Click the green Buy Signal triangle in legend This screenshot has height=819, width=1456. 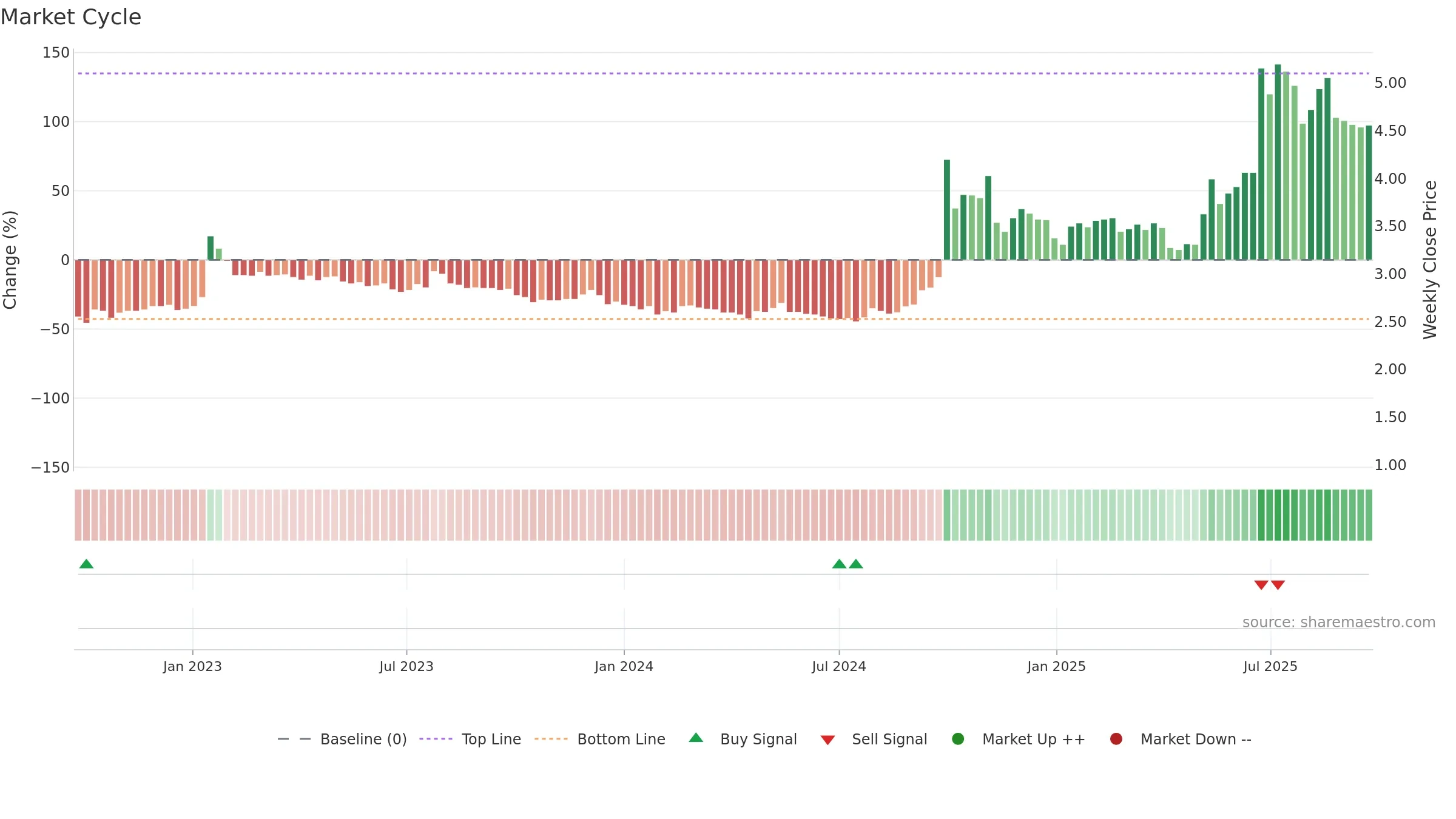point(696,738)
